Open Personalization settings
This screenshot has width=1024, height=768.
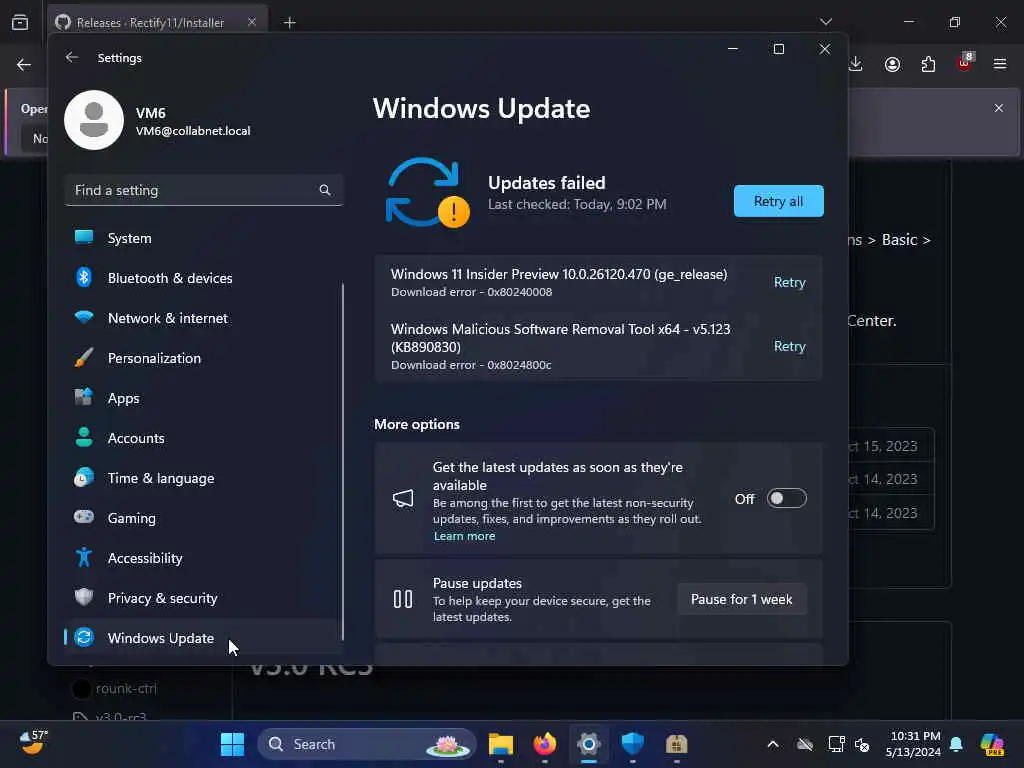204,358
